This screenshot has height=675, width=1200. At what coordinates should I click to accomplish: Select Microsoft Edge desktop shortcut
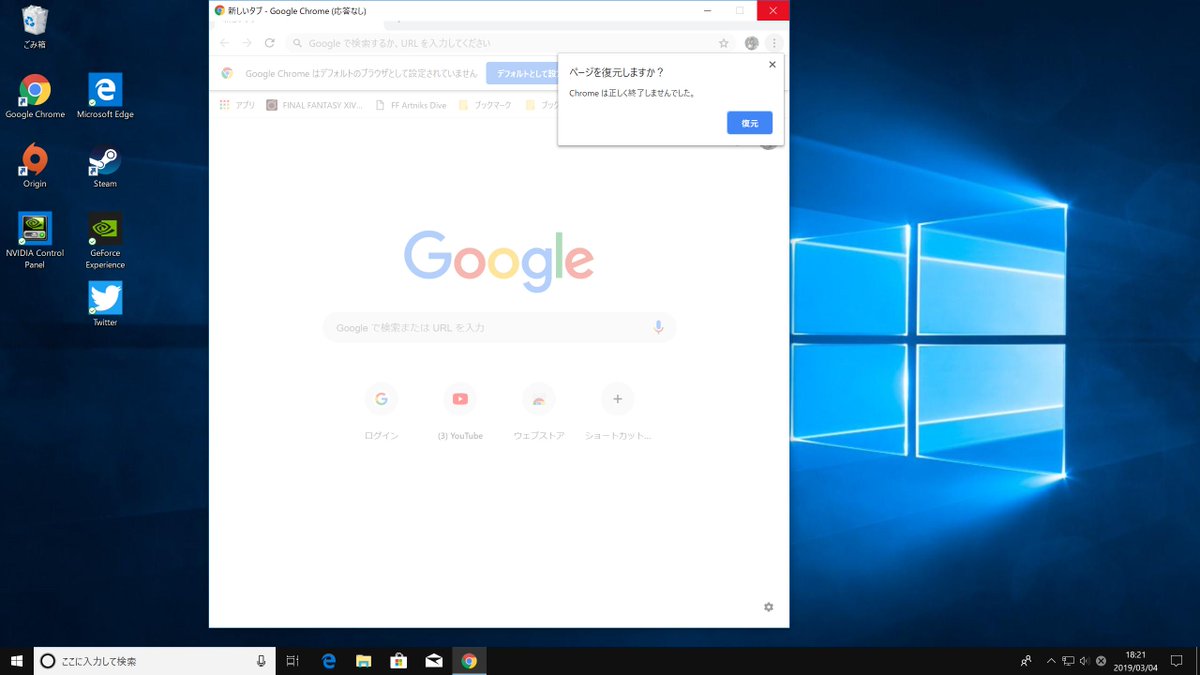tap(105, 97)
